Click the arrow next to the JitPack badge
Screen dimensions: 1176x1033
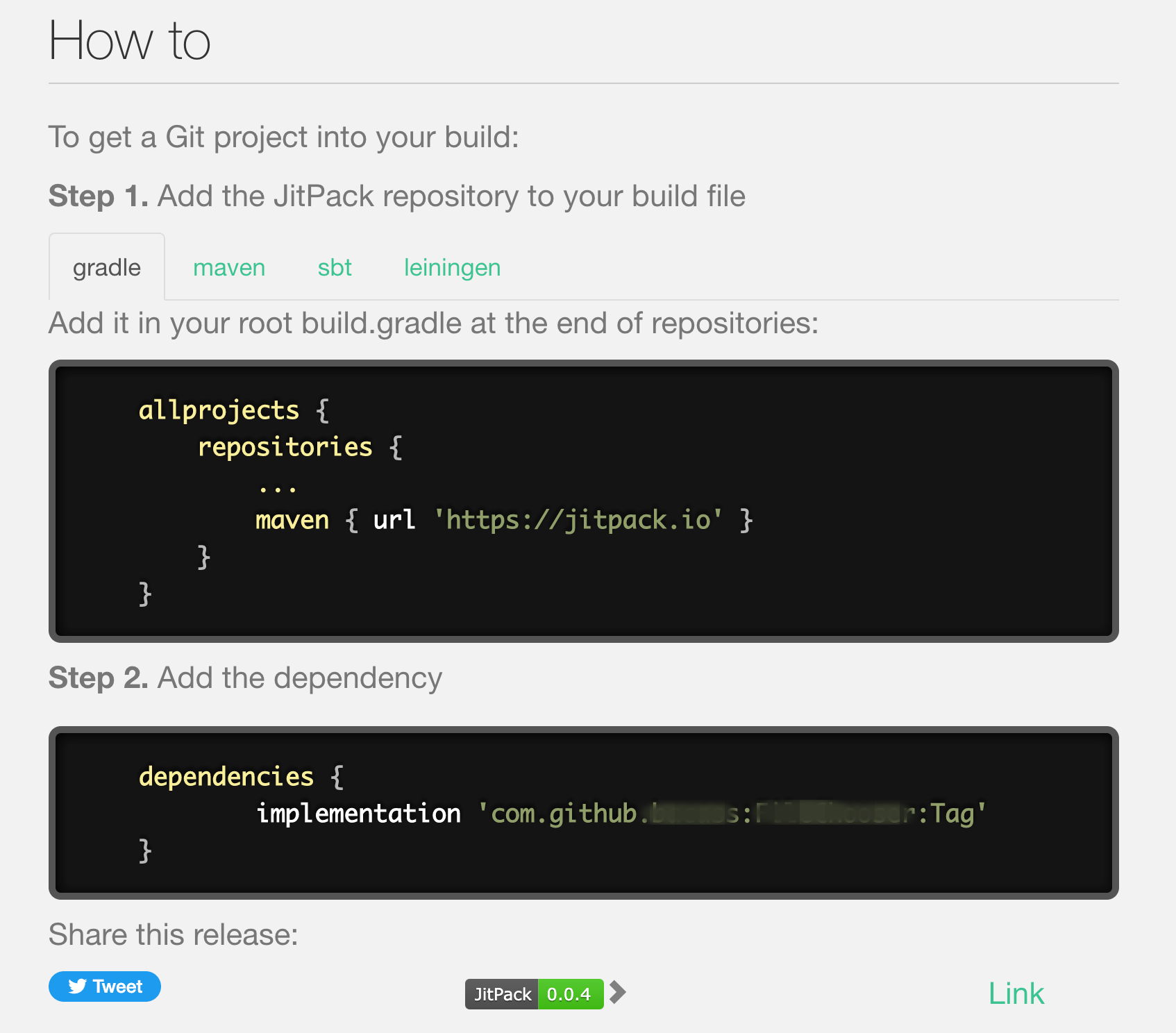click(617, 993)
